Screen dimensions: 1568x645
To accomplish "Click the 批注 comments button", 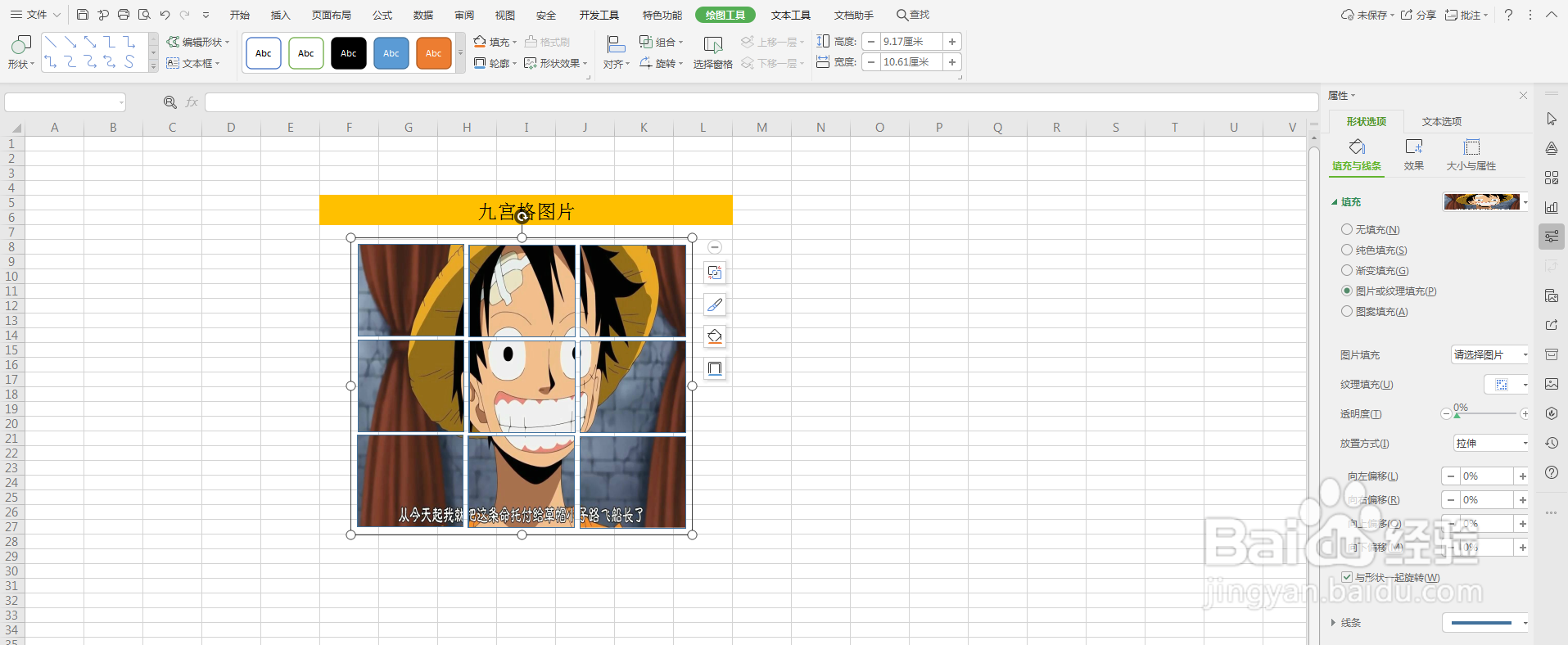I will 1466,15.
